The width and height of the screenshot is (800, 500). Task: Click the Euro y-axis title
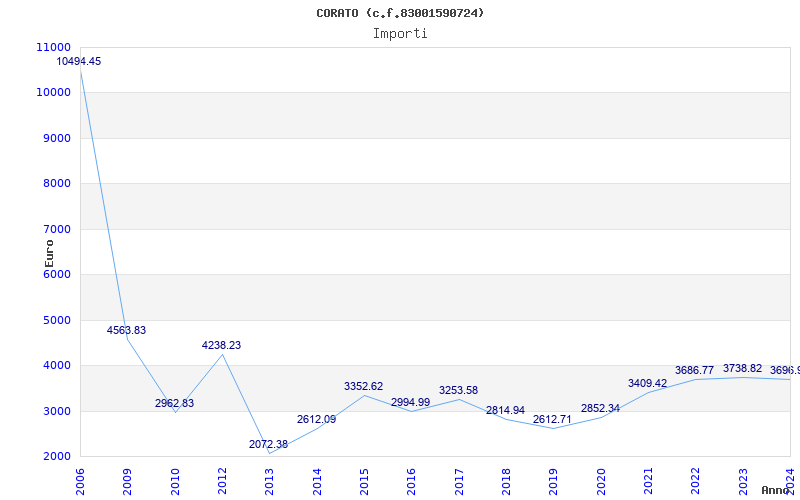(x=49, y=254)
